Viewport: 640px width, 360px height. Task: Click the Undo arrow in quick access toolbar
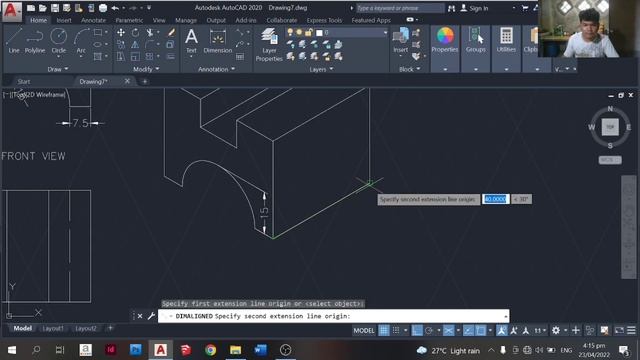click(115, 8)
